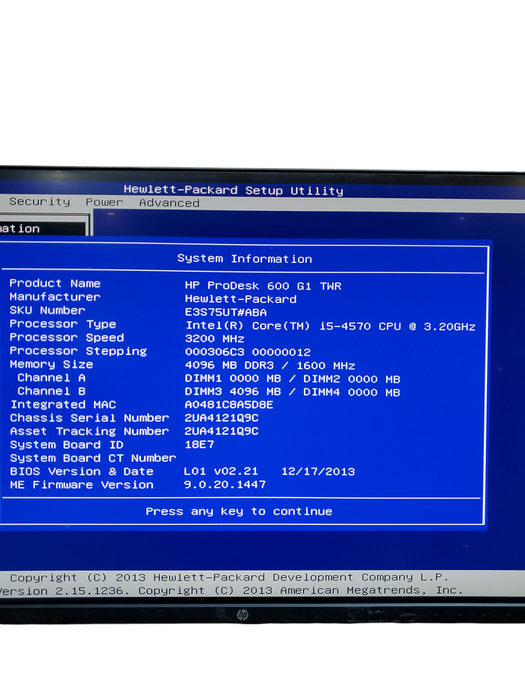Select the SKU Number value E3S75UT#ABA
The image size is (525, 700).
[x=225, y=312]
